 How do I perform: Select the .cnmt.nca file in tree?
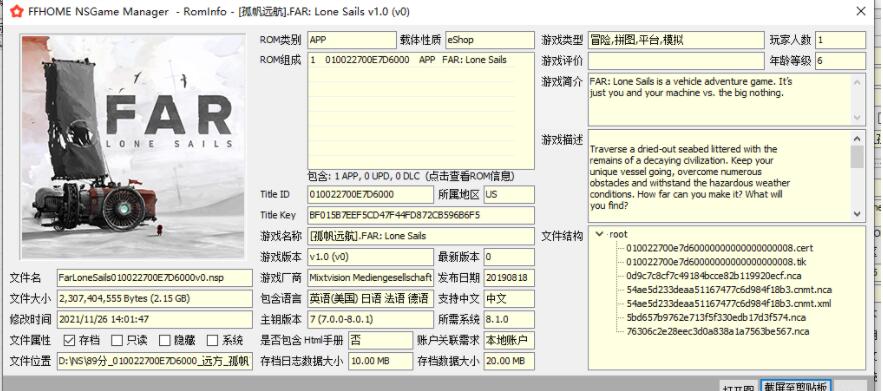(729, 290)
